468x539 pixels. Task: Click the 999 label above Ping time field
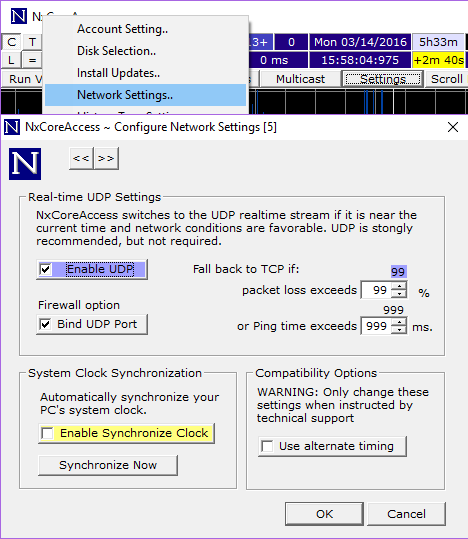pyautogui.click(x=393, y=310)
